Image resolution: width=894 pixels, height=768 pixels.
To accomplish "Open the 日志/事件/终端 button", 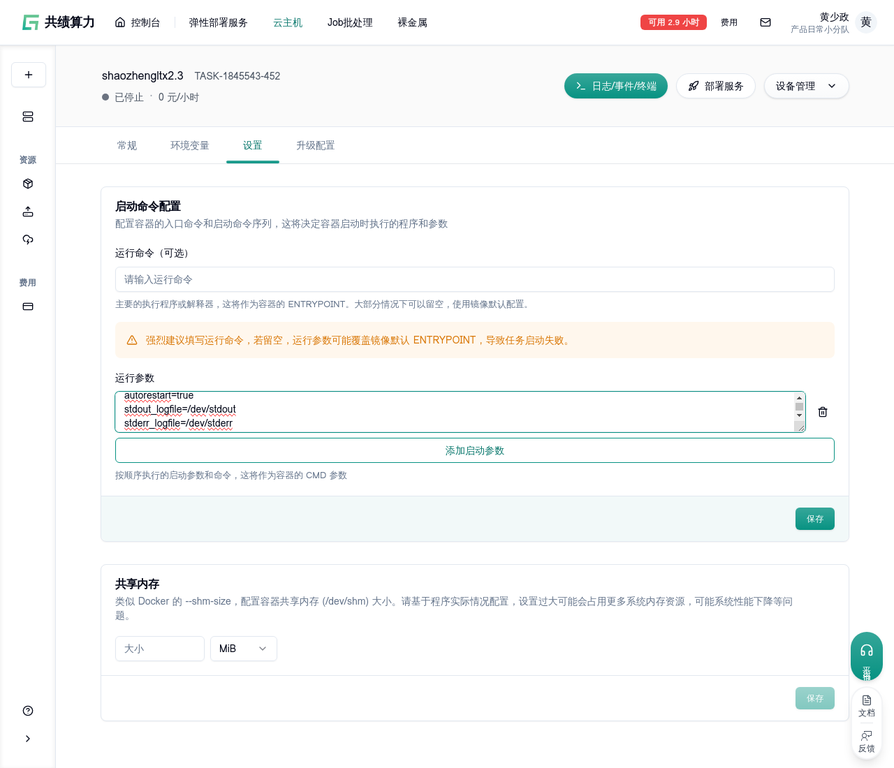I will (615, 86).
